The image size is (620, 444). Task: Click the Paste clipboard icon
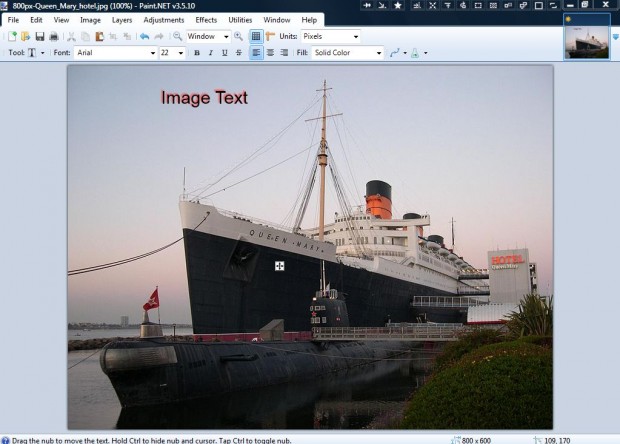coord(99,36)
